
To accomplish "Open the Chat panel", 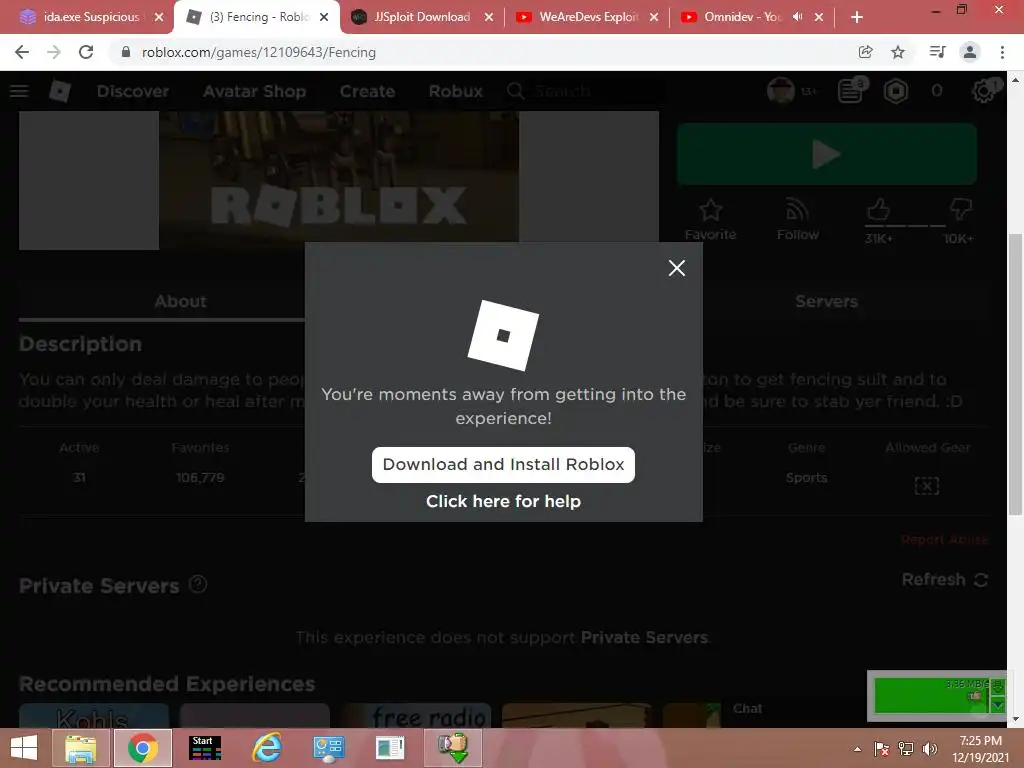I will click(x=747, y=709).
